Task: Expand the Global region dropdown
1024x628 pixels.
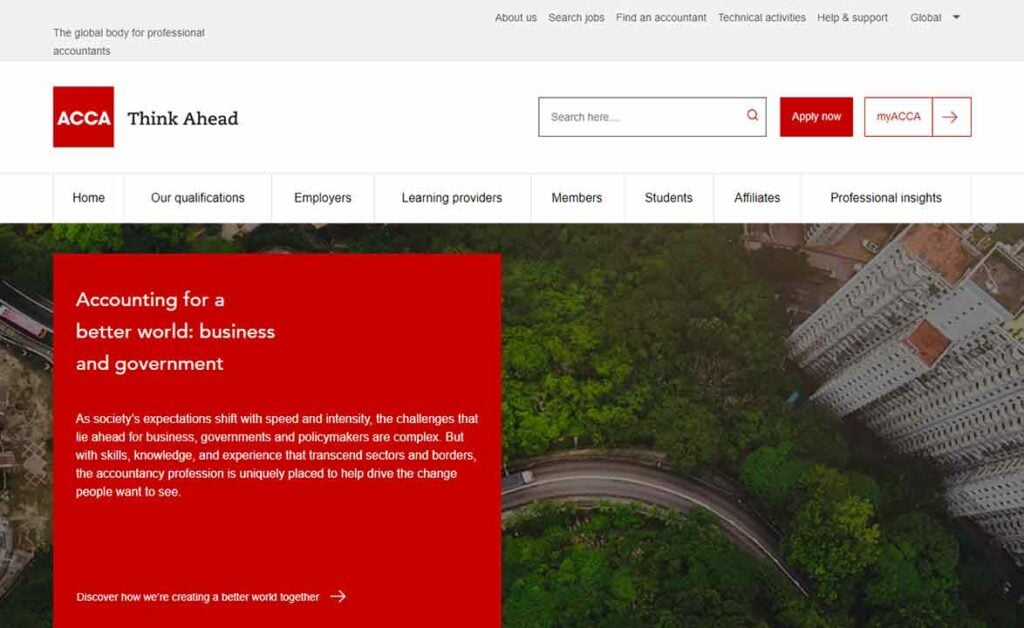Action: pyautogui.click(x=935, y=18)
